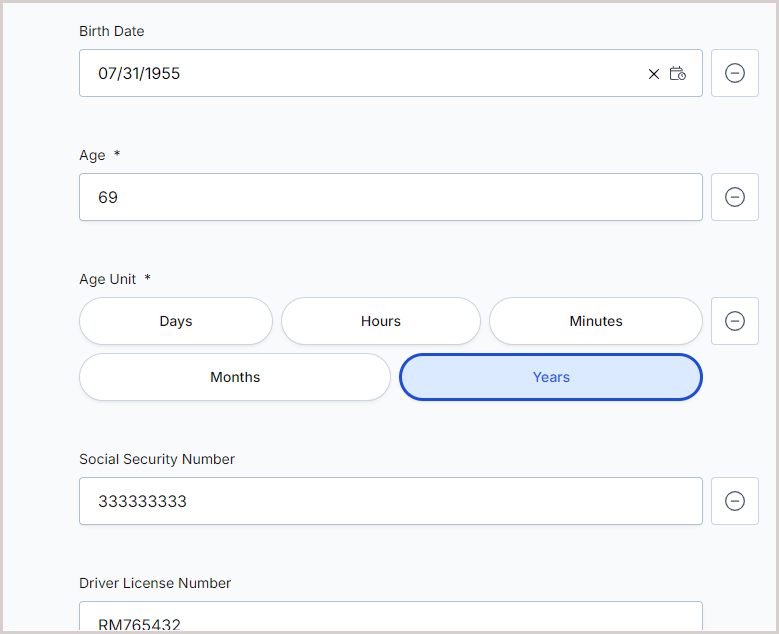Select Hours as the age unit

tap(381, 321)
